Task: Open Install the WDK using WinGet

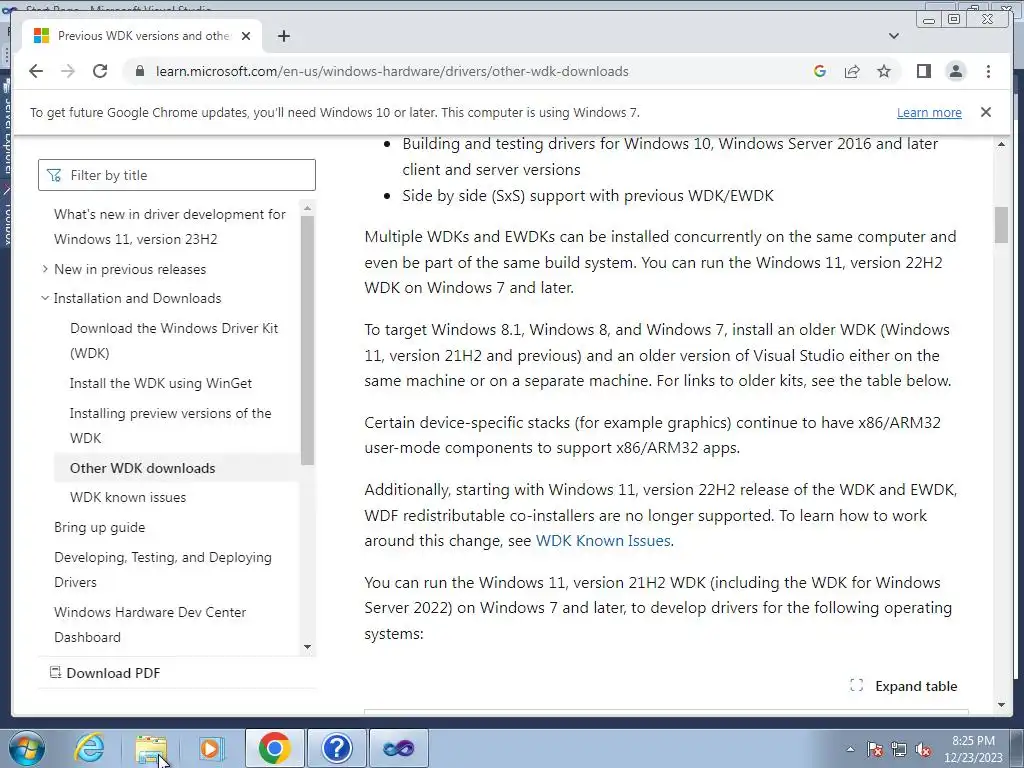Action: [x=161, y=383]
